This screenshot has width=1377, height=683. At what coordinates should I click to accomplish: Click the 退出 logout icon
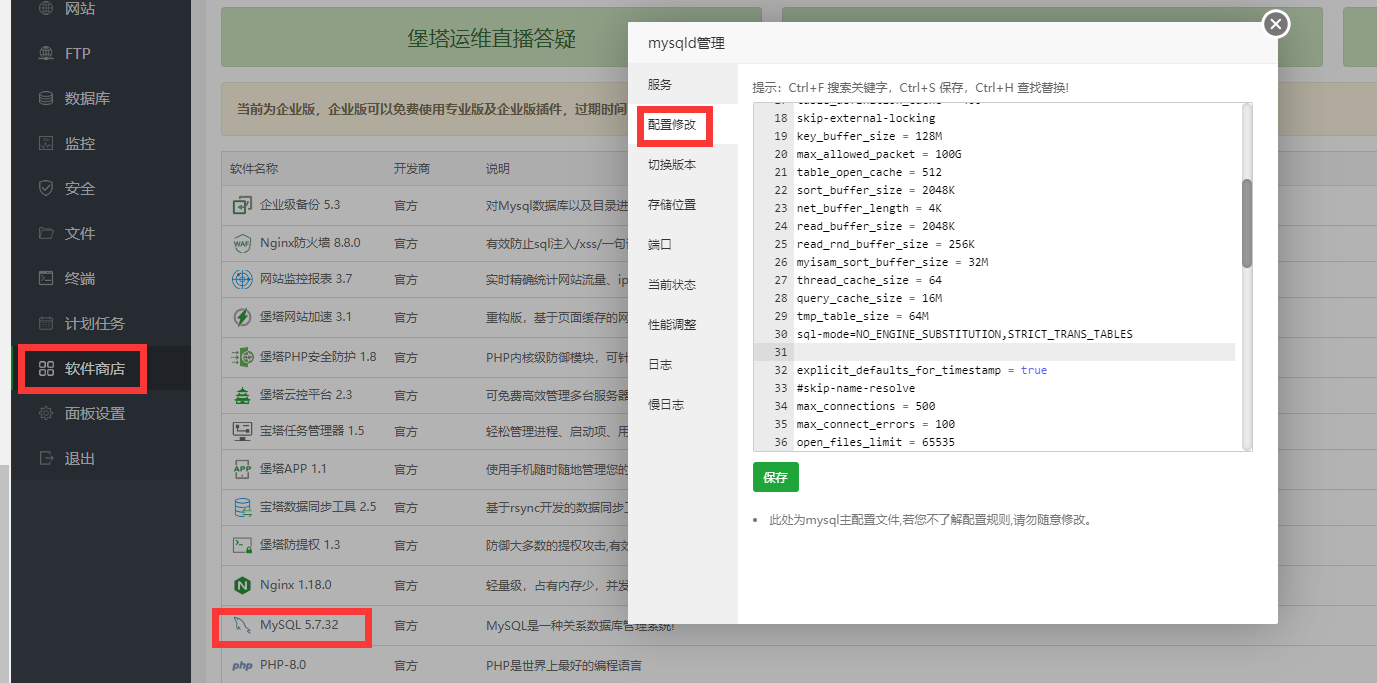coord(45,459)
